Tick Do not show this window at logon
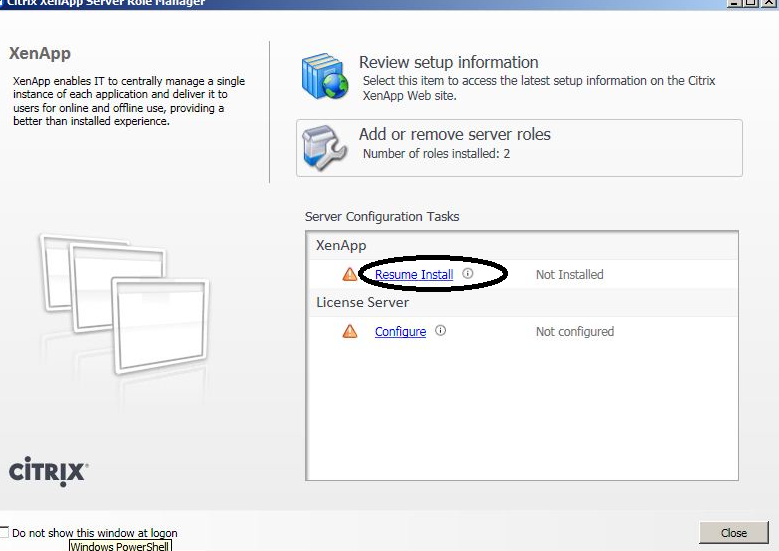779x551 pixels. click(x=4, y=532)
